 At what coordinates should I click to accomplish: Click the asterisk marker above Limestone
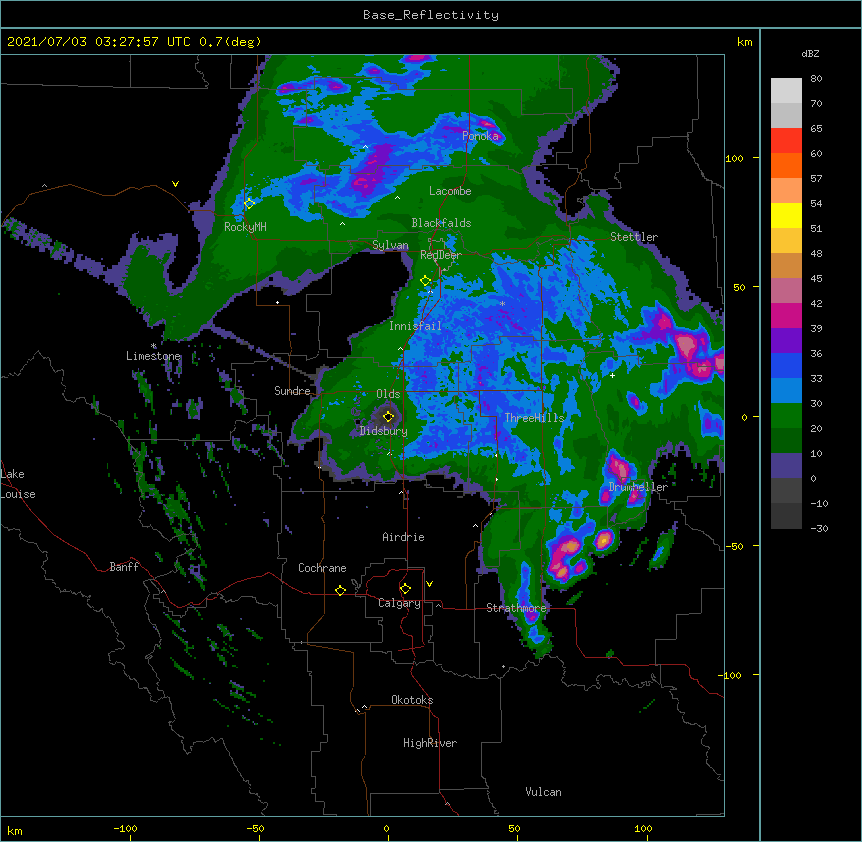click(x=153, y=346)
